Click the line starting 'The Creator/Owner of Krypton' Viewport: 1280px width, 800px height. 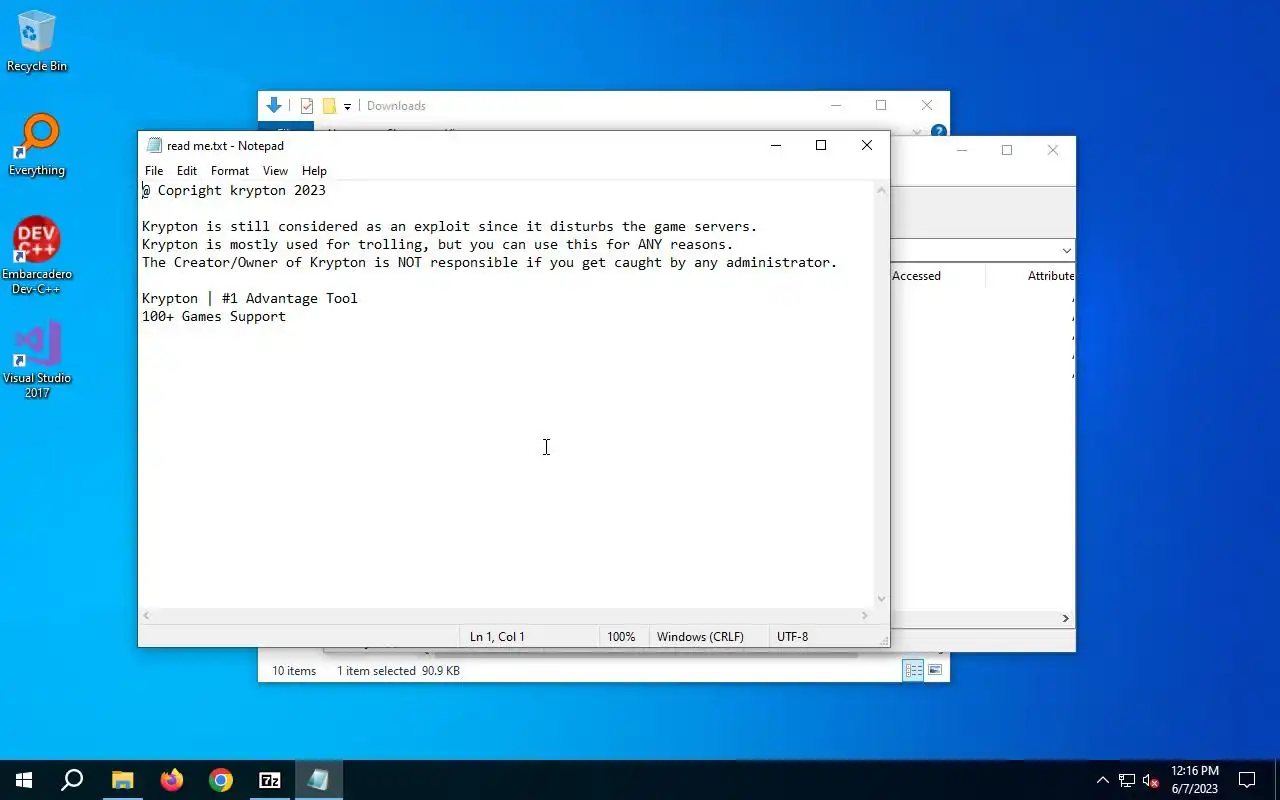pyautogui.click(x=489, y=262)
